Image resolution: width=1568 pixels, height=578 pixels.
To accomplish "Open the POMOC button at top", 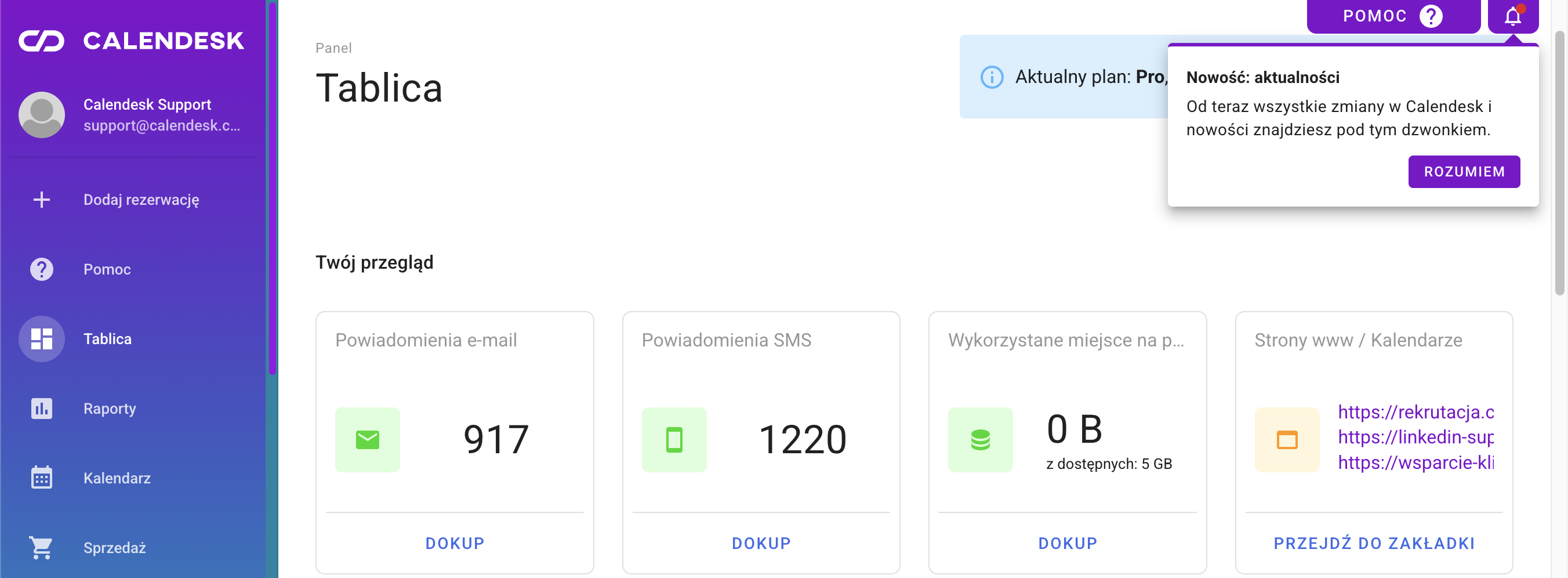I will [1393, 16].
